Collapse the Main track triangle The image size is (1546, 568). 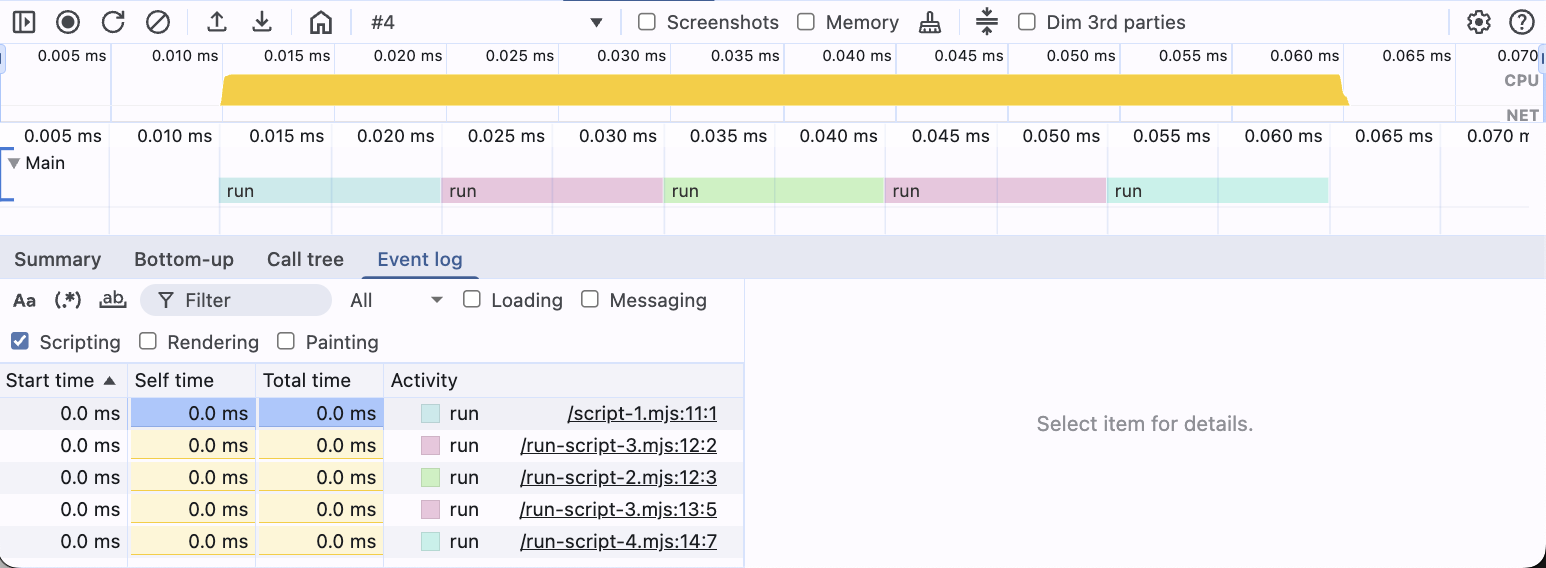[x=14, y=163]
